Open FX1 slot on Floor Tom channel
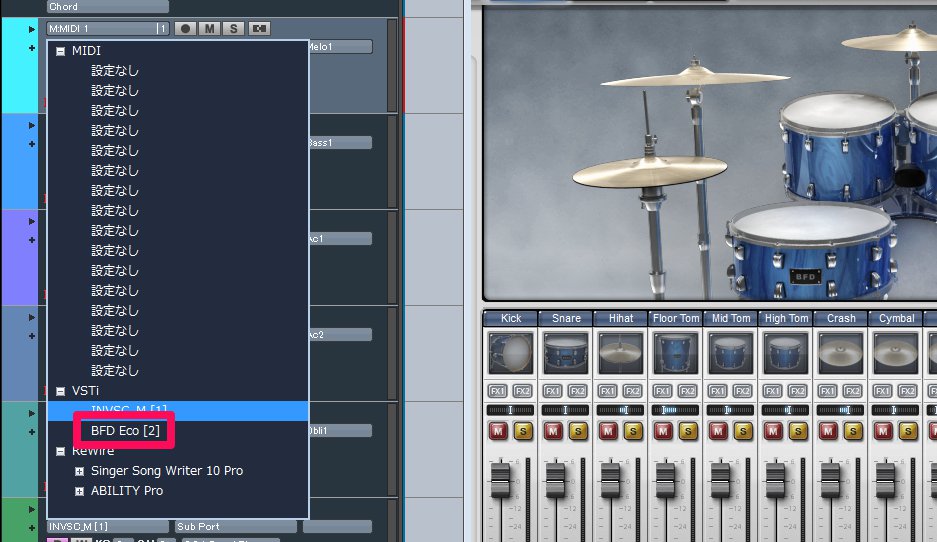 [x=662, y=391]
